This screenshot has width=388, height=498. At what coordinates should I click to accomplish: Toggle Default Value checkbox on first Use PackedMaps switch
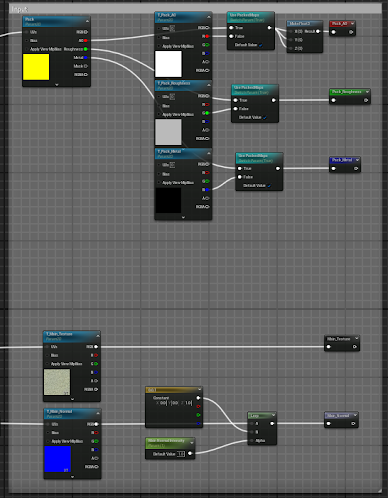tap(260, 45)
